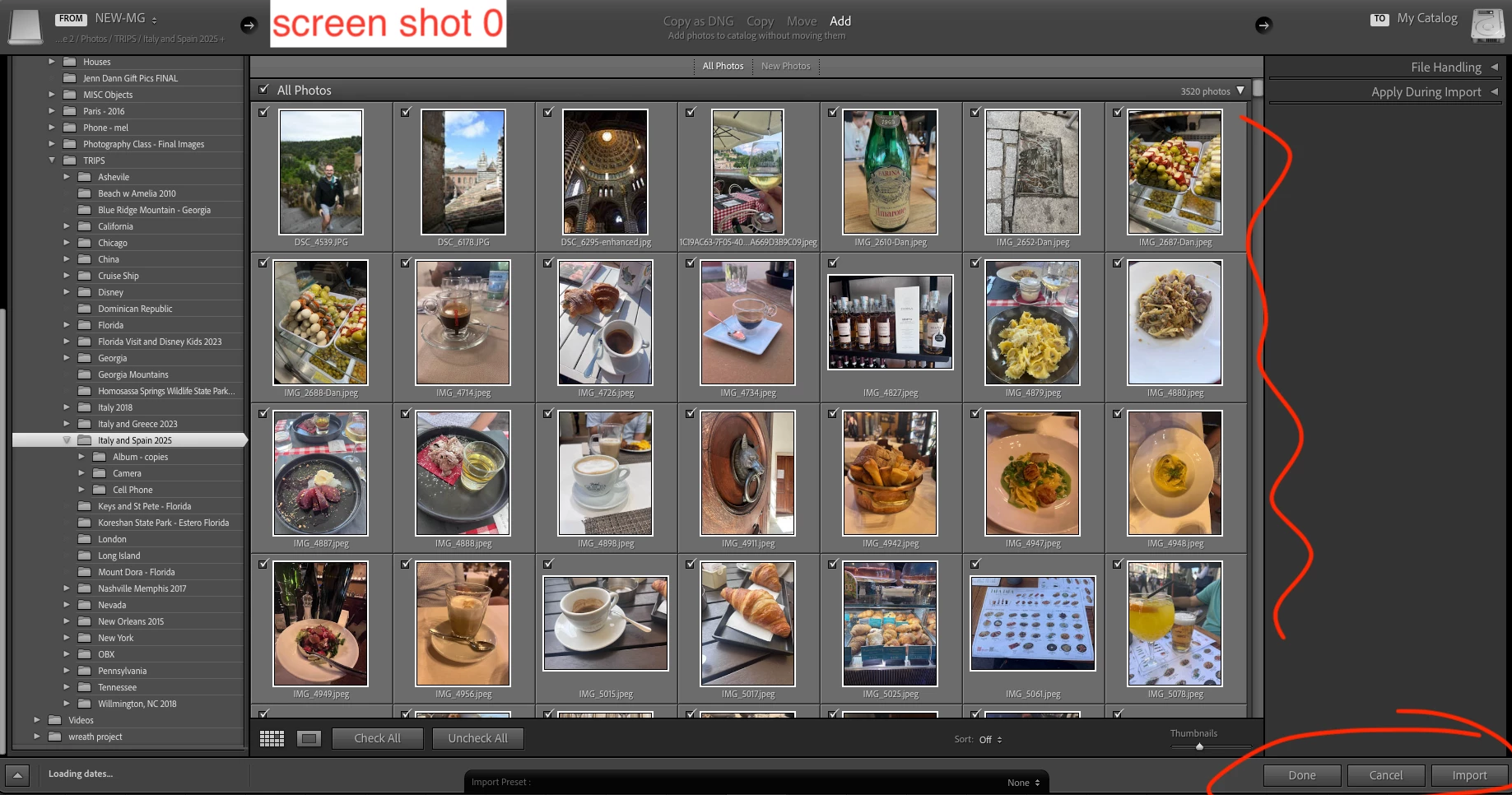Click the Photography Class folder icon

click(70, 144)
